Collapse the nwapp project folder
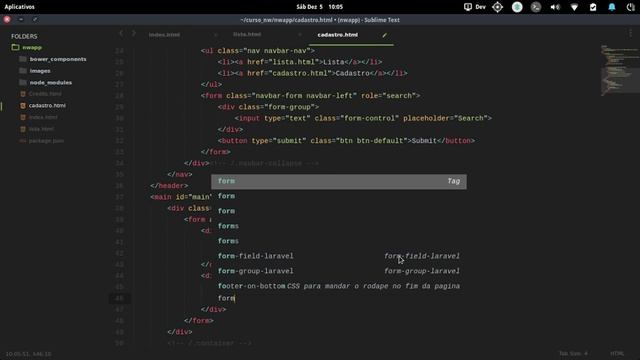This screenshot has width=640, height=360. click(32, 47)
